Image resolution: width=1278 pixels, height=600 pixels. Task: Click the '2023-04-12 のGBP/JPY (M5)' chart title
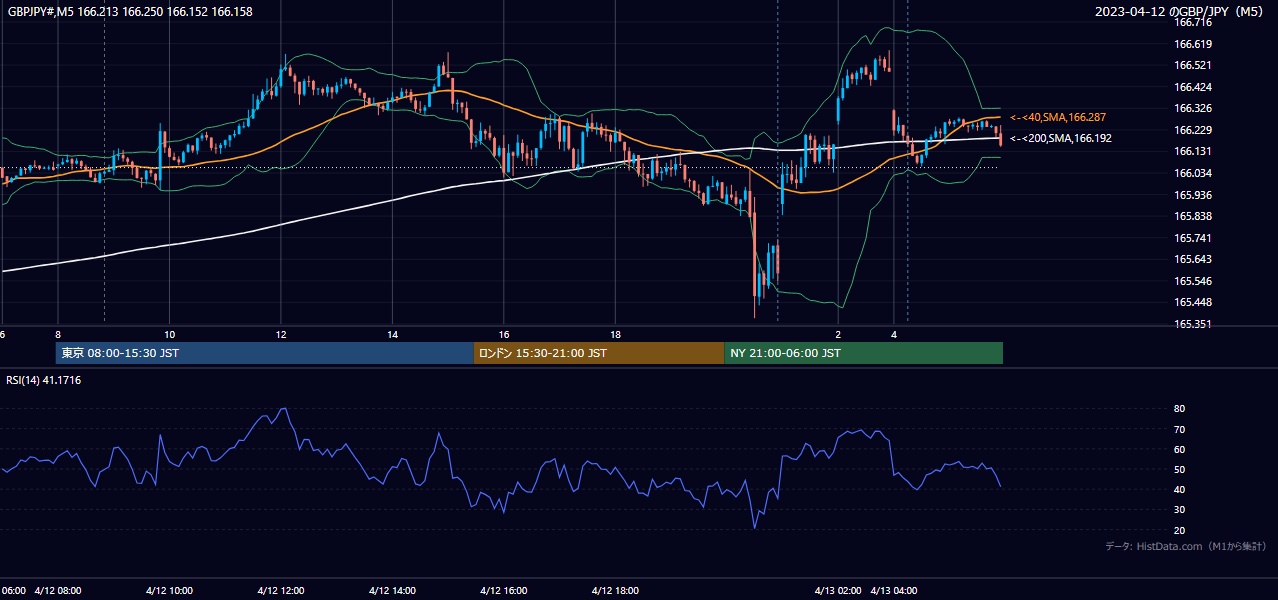point(1181,12)
